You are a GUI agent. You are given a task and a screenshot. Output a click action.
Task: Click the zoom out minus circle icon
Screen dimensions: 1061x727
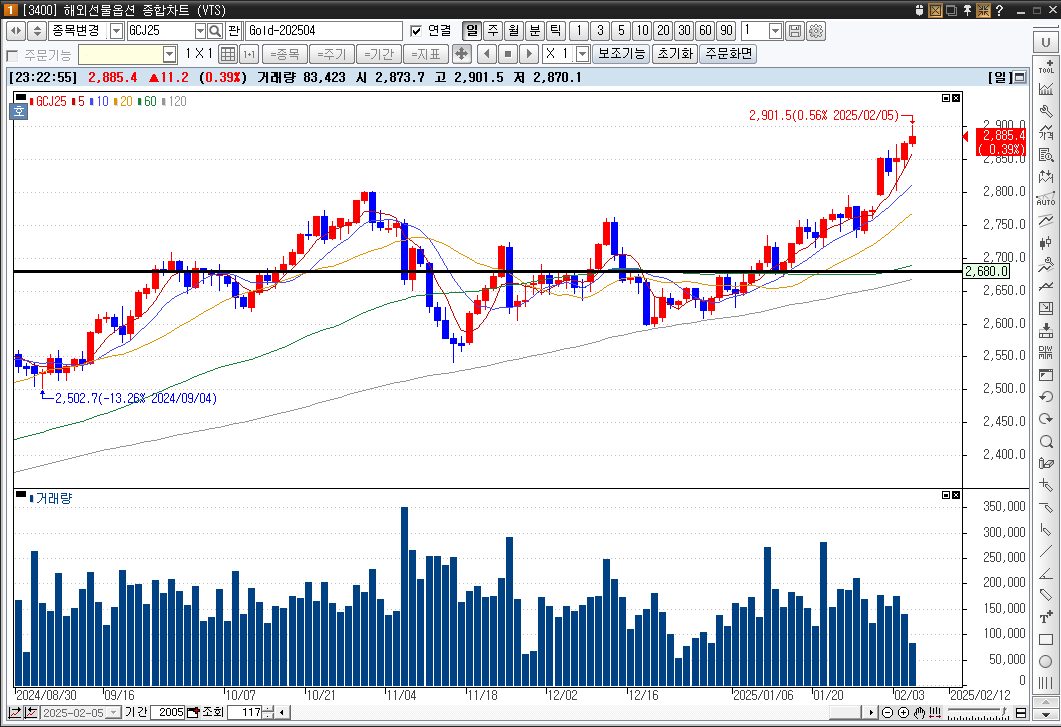pyautogui.click(x=888, y=712)
